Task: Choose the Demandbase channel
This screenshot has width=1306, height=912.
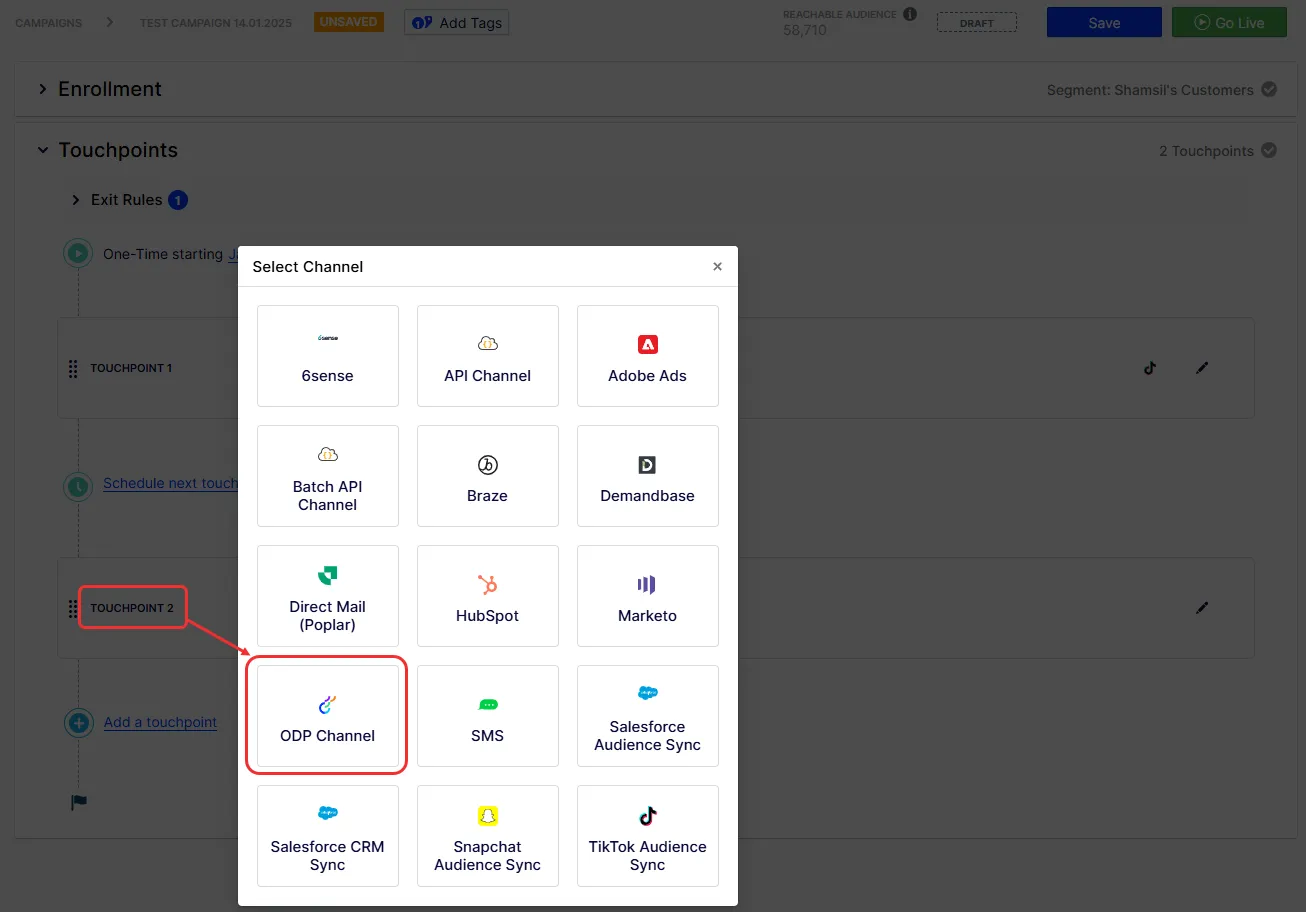Action: coord(648,476)
